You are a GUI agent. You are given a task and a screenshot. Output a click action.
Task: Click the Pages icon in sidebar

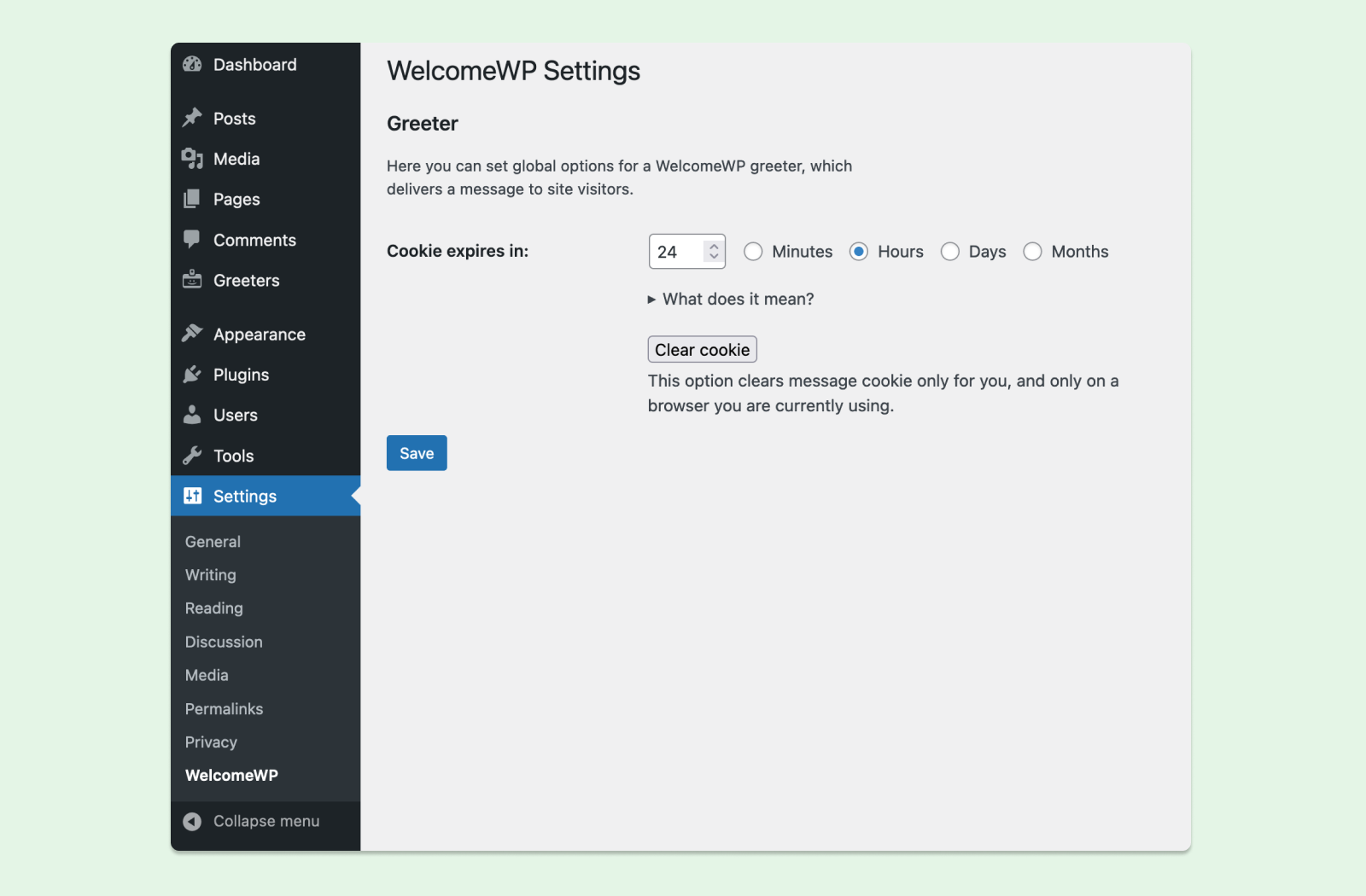pos(192,200)
